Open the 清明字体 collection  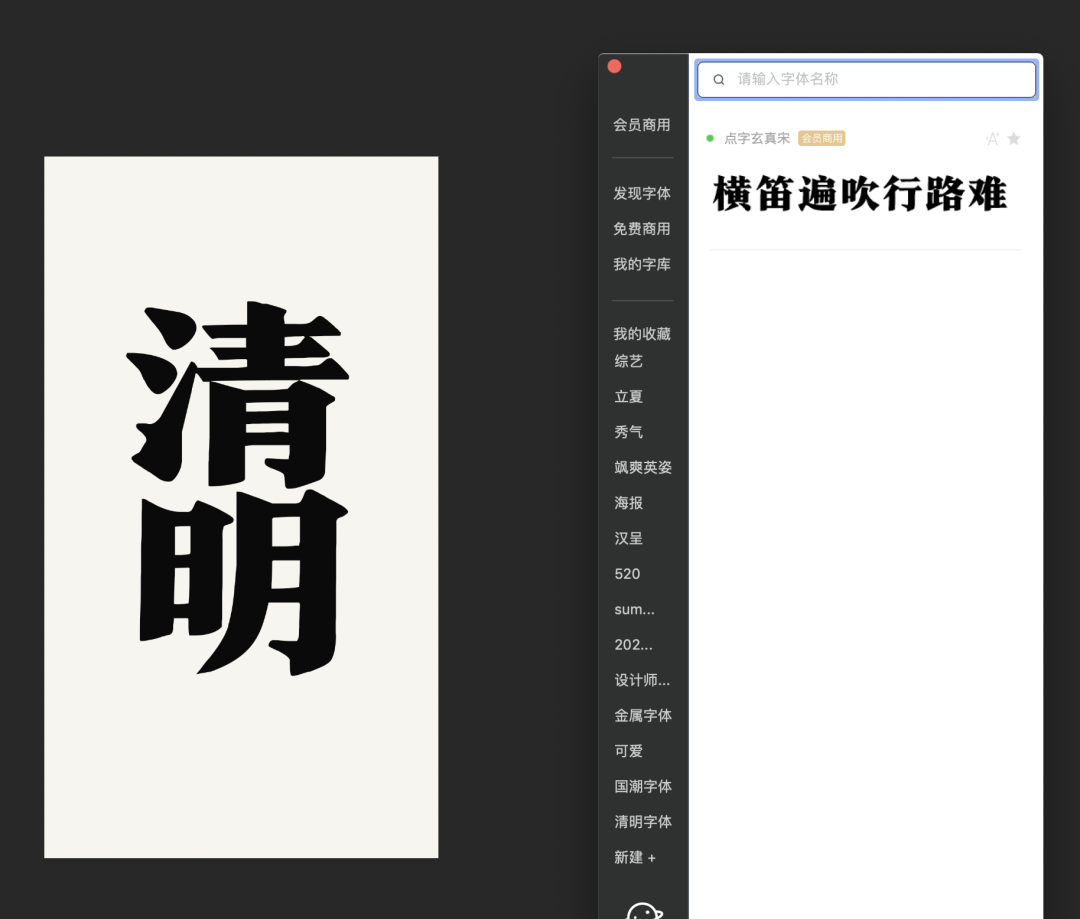(643, 822)
